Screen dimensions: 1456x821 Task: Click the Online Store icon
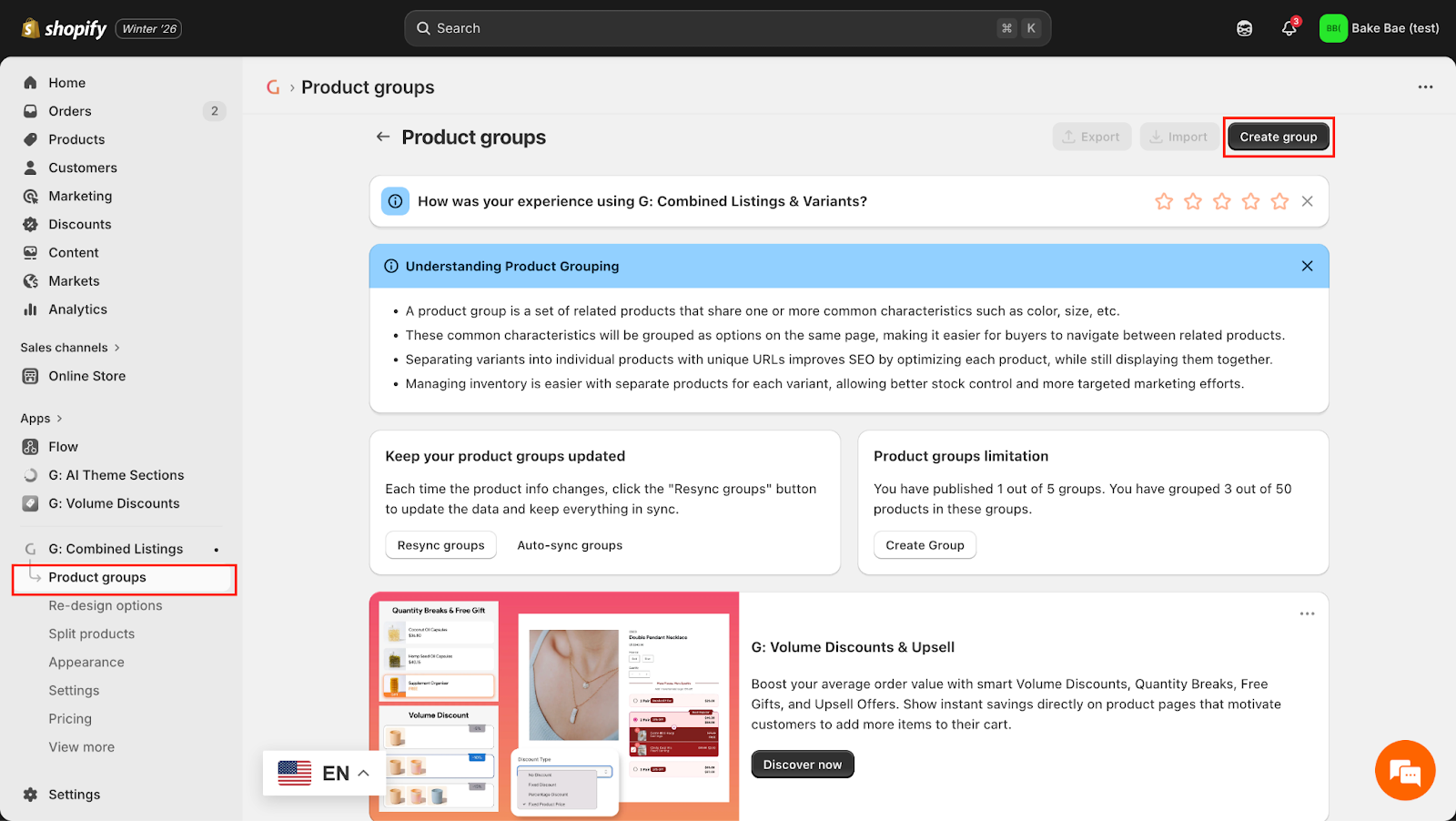[x=30, y=376]
